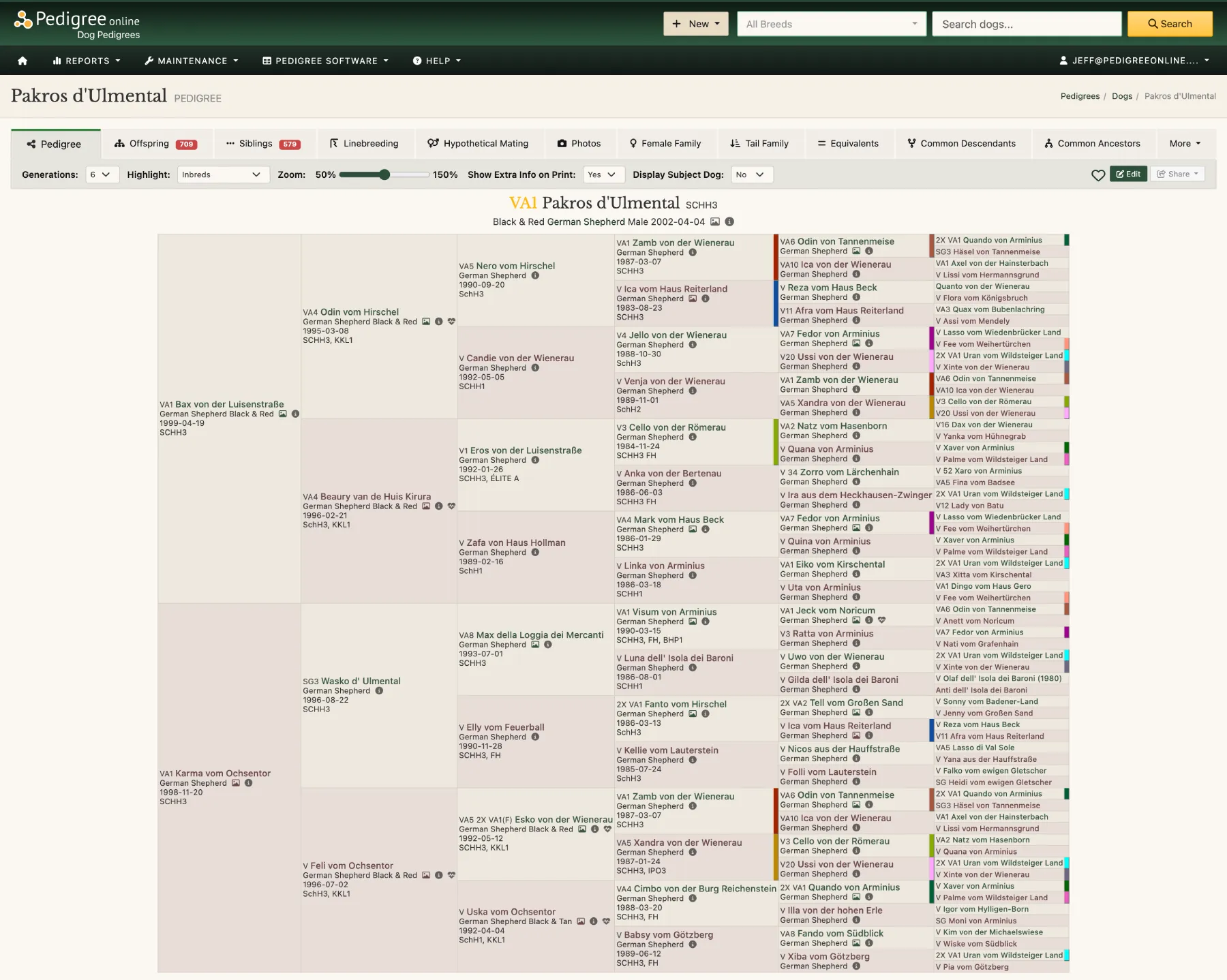
Task: Follow the Pedigrees breadcrumb link
Action: 1080,96
